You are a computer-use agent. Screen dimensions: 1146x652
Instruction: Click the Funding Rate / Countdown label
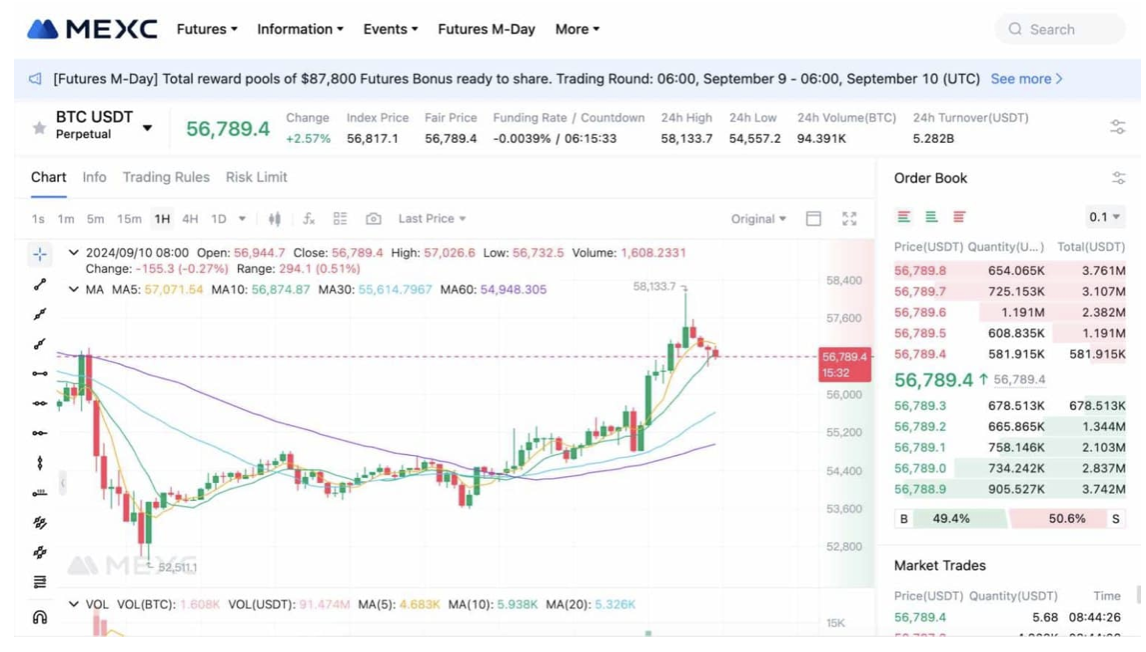click(569, 118)
